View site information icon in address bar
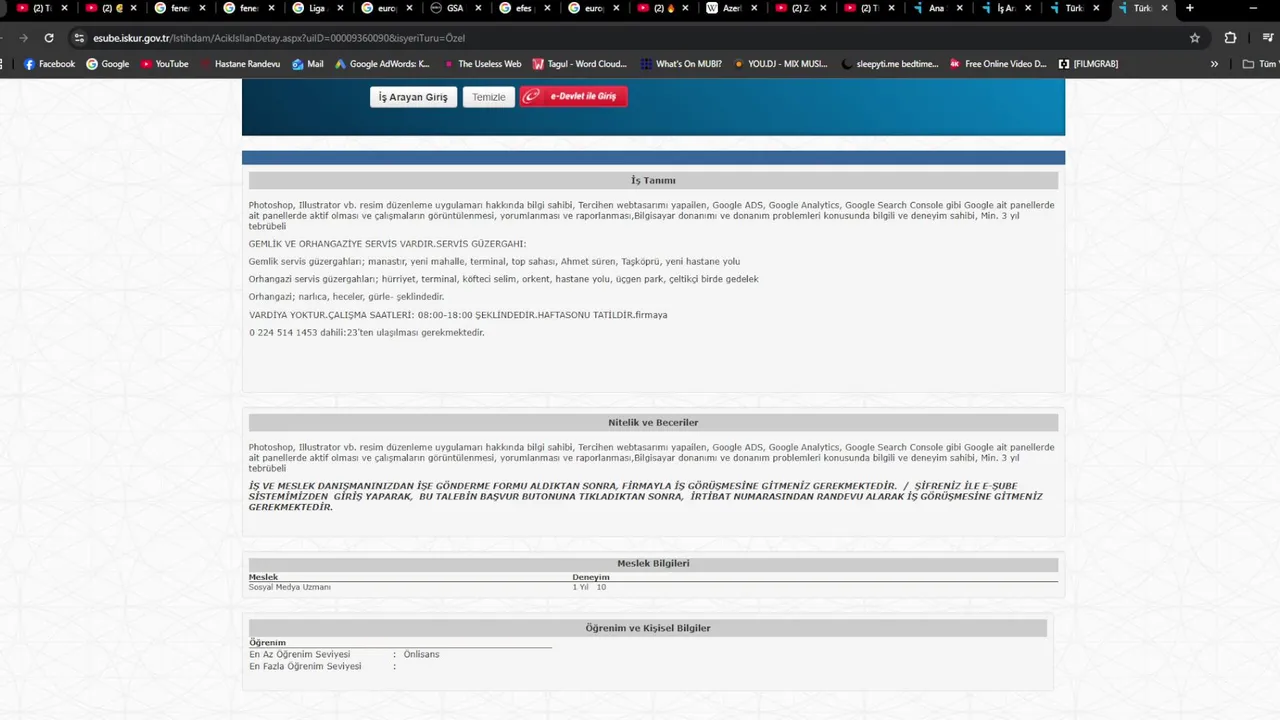 tap(80, 38)
